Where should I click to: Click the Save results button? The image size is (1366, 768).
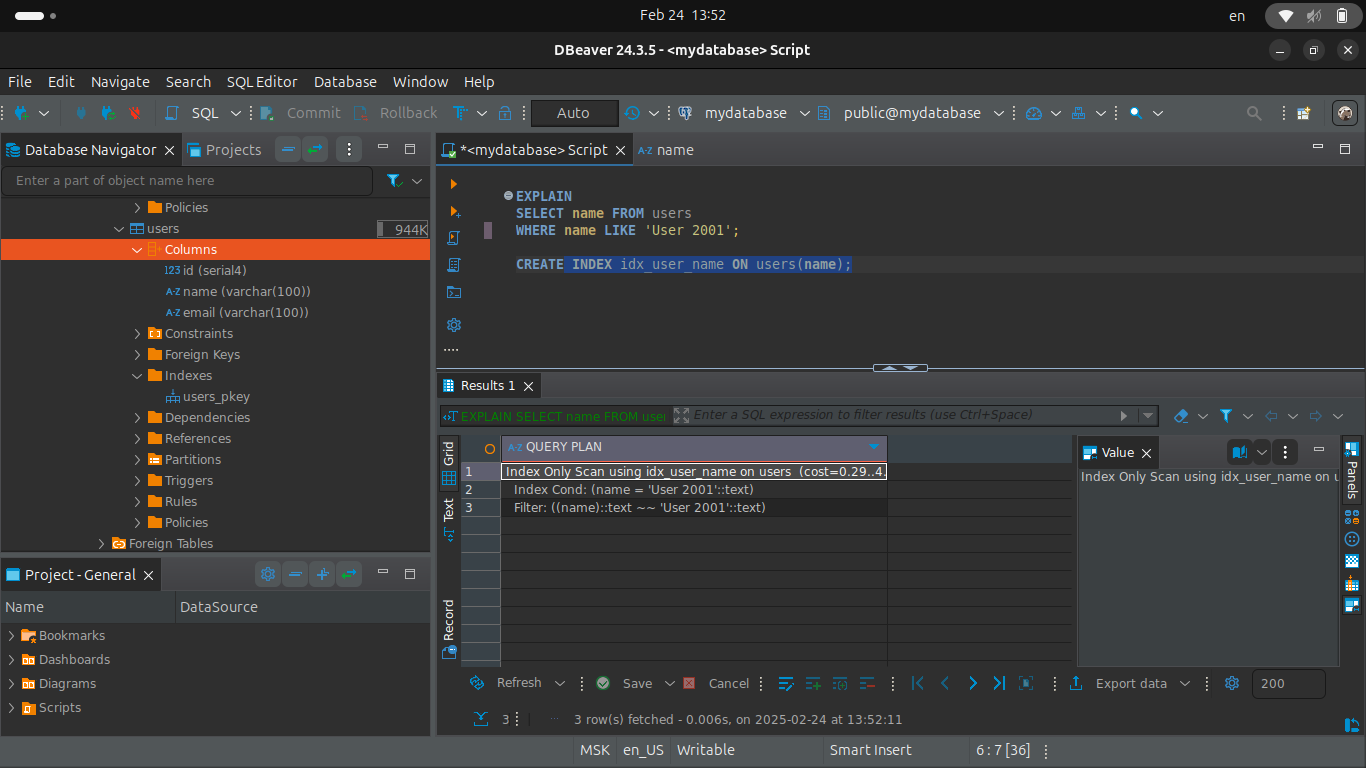624,683
